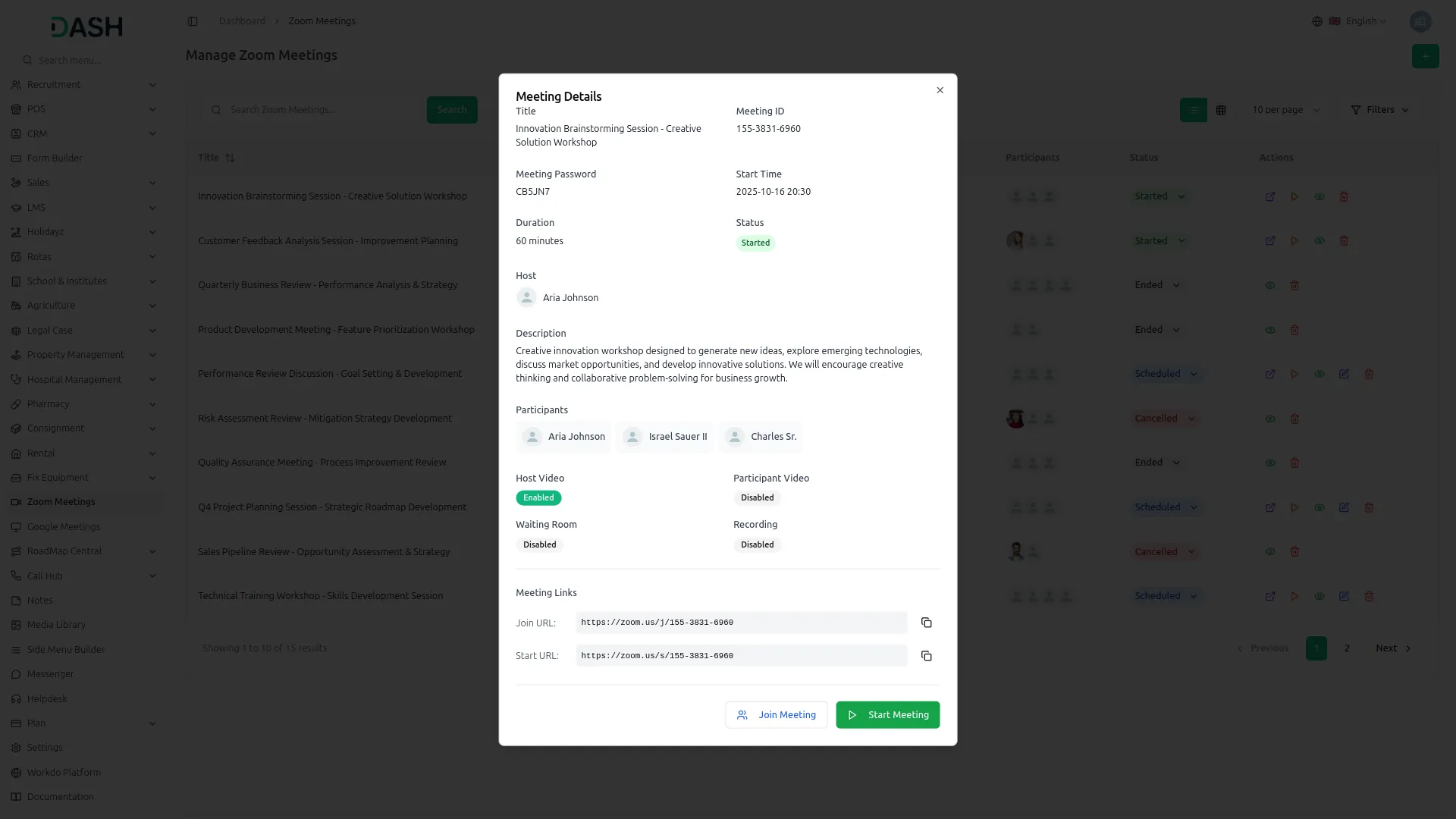The image size is (1456, 819).
Task: Copy the Start URL link
Action: (x=926, y=656)
